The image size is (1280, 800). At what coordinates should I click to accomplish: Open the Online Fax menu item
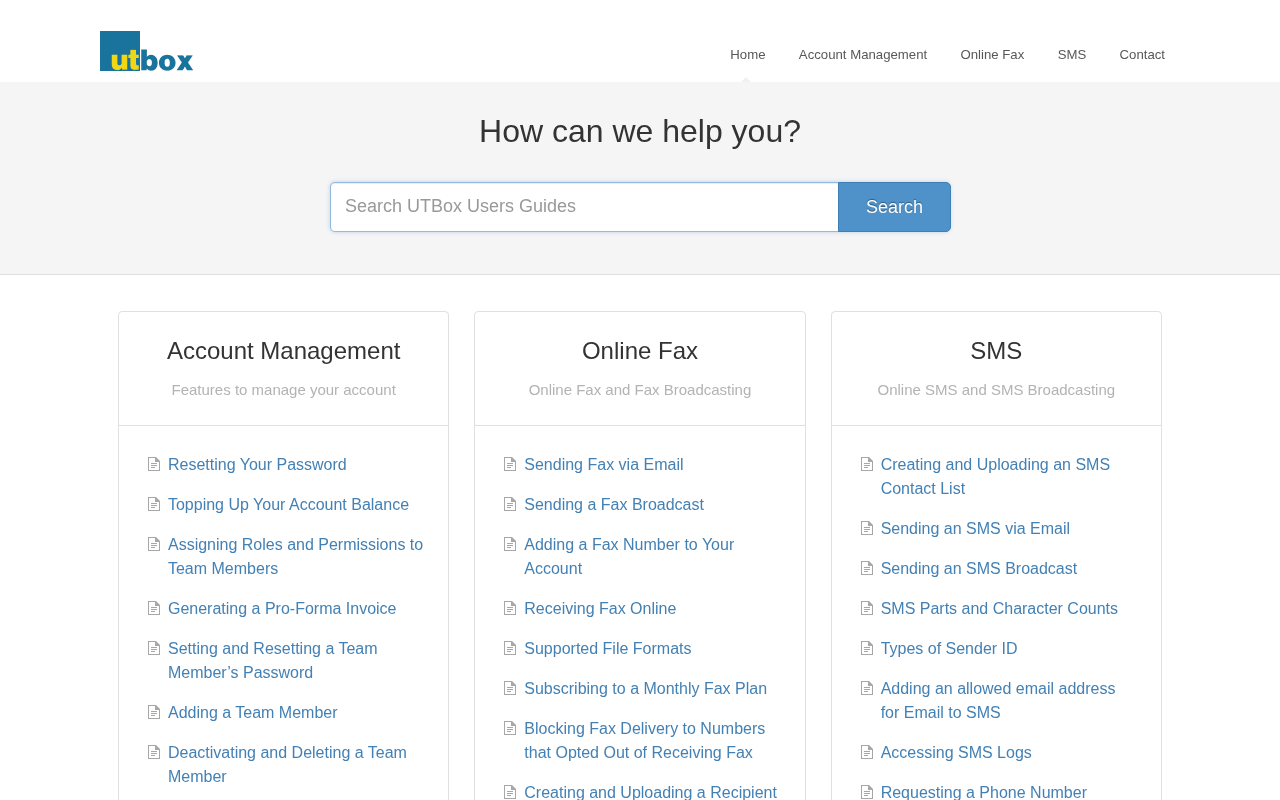coord(992,55)
